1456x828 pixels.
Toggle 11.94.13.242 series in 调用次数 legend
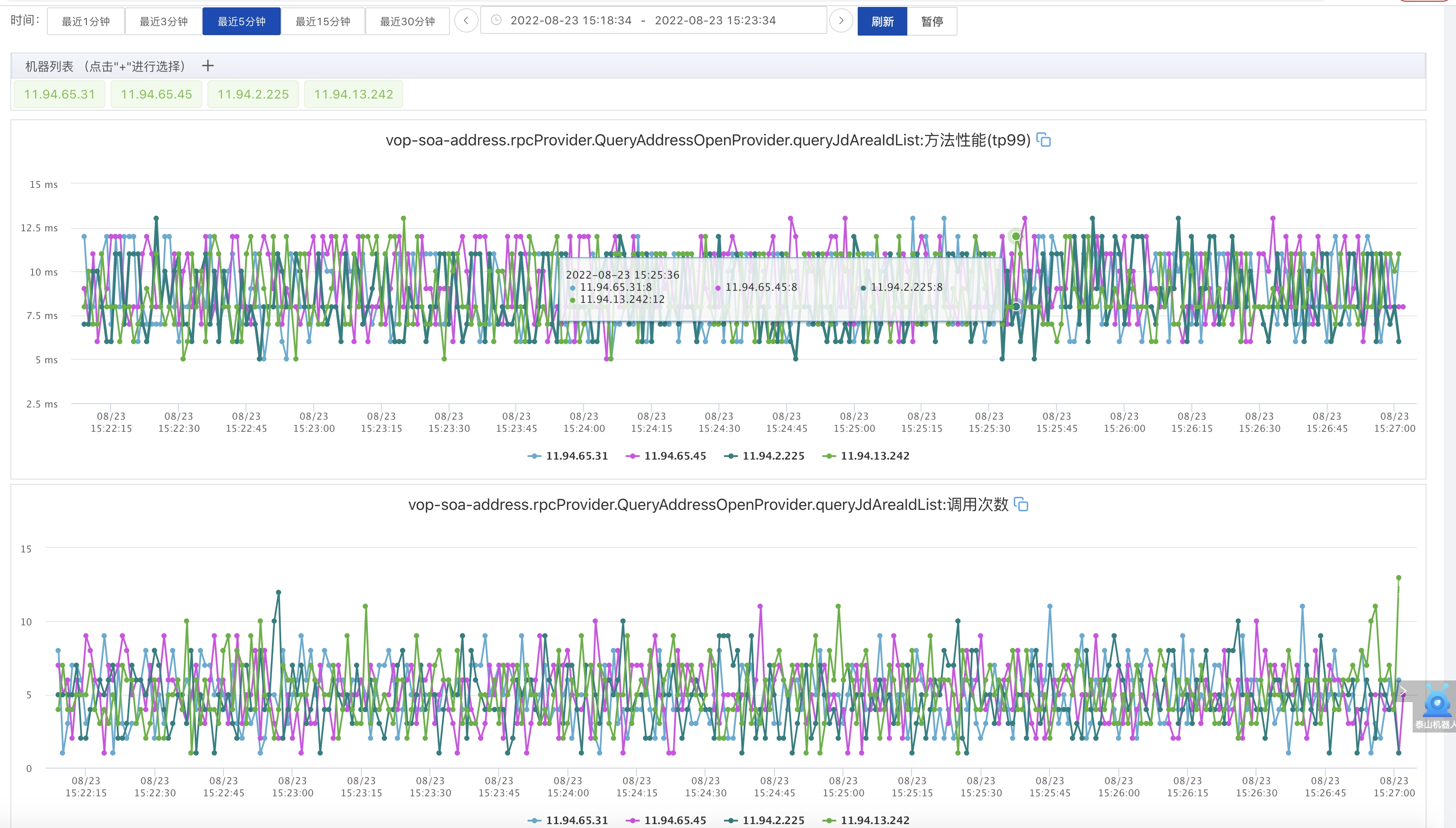(x=866, y=820)
